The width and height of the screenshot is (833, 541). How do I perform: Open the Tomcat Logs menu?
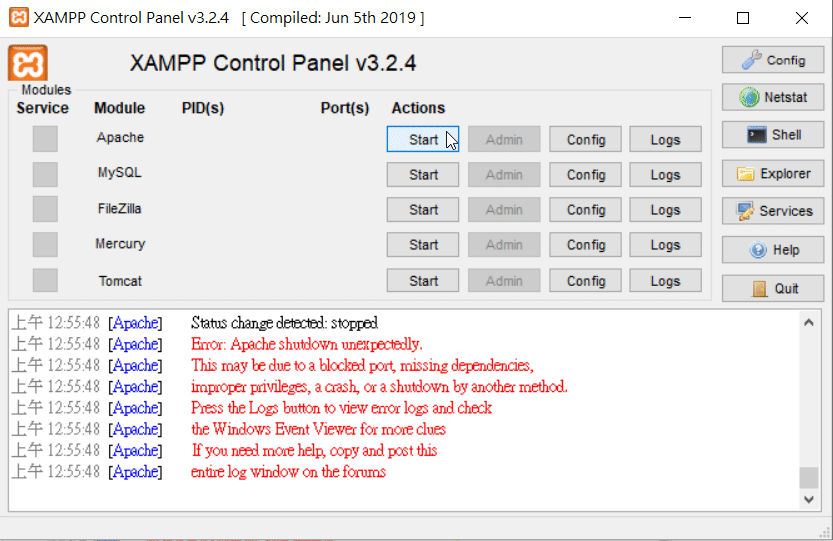pyautogui.click(x=666, y=281)
